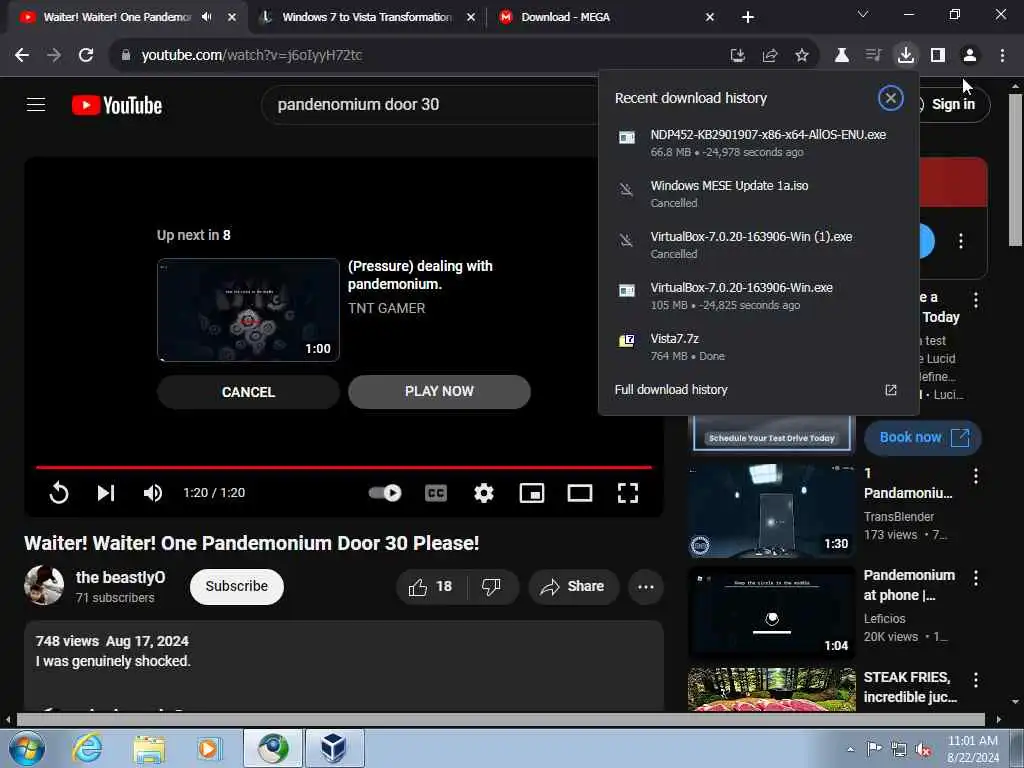Open the media controls toolbar icon

874,56
